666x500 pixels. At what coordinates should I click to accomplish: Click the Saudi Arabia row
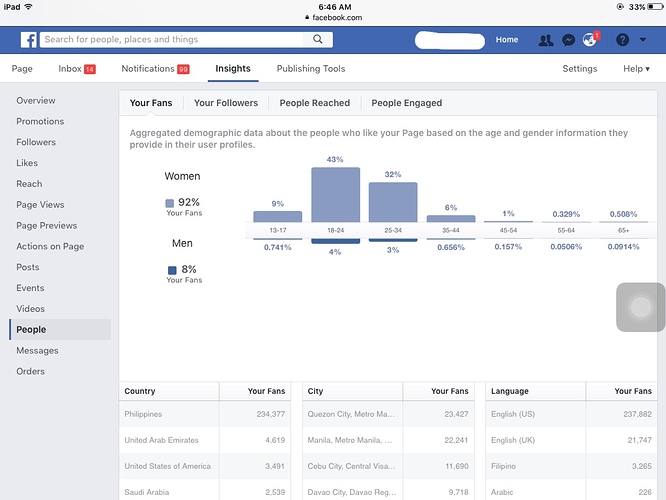click(205, 491)
